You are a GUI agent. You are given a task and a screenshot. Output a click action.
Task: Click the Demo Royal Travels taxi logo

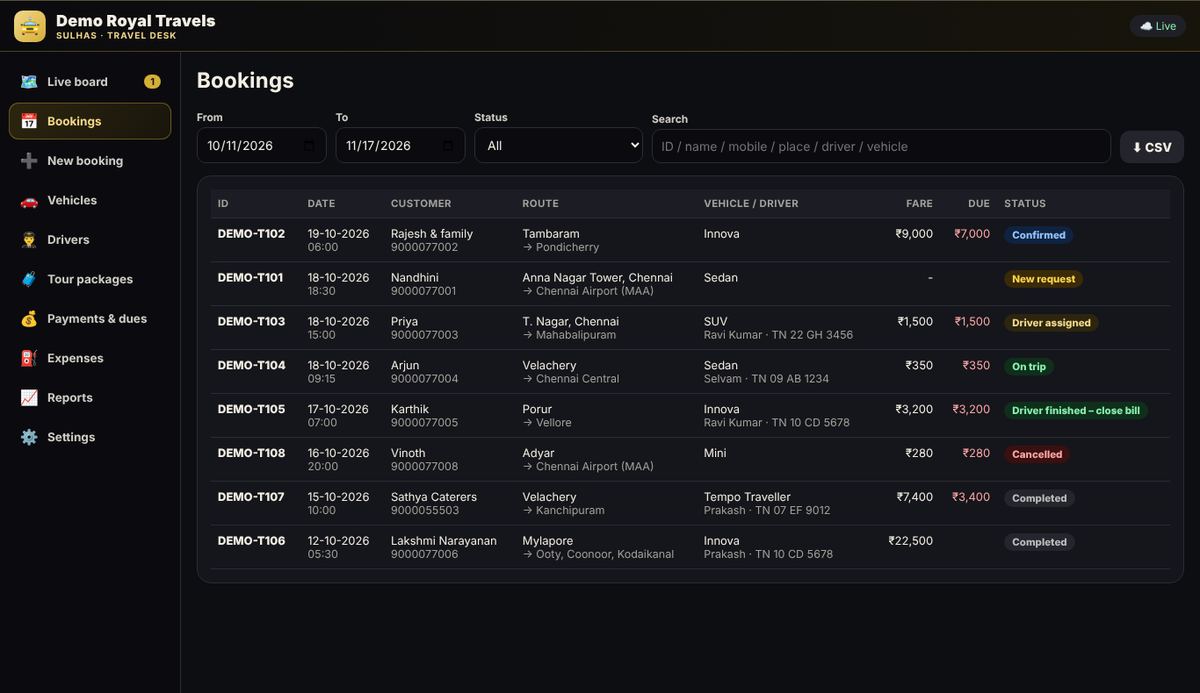coord(30,26)
